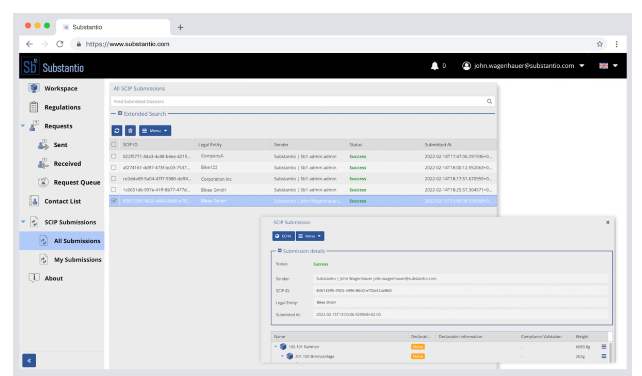Click the search magnifier icon
This screenshot has width=642, height=376.
(x=489, y=101)
